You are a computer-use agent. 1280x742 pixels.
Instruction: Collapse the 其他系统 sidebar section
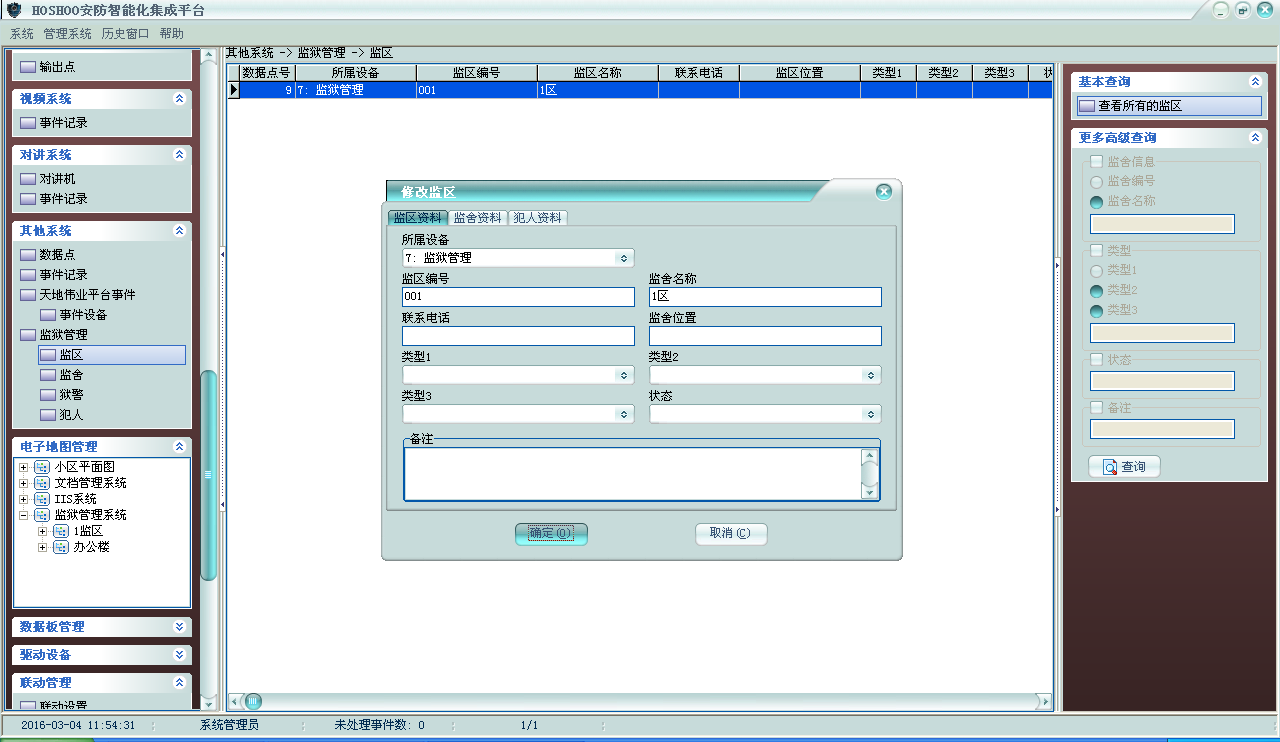coord(179,231)
